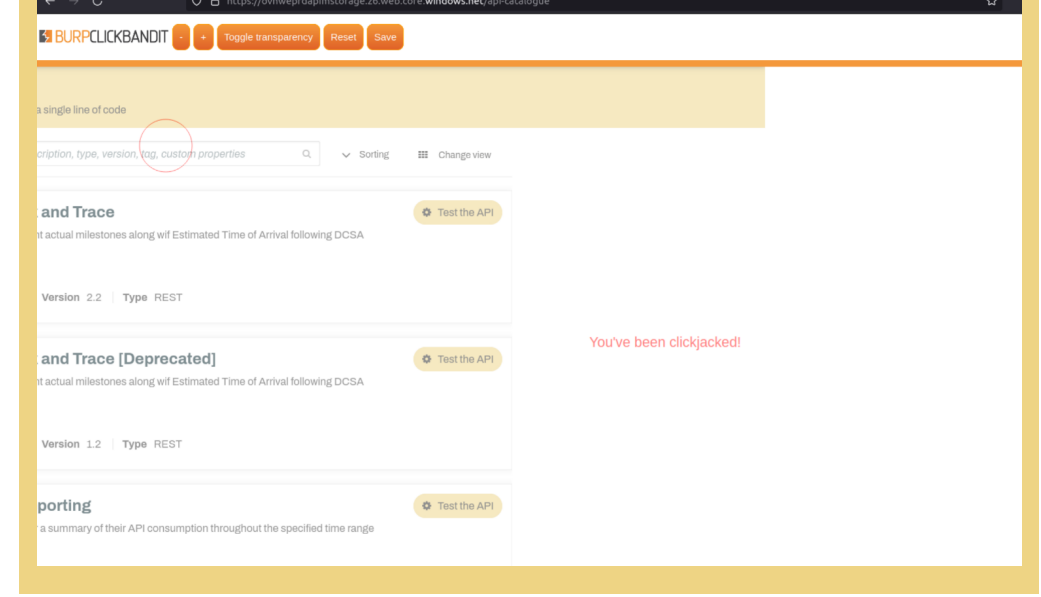Image resolution: width=1041 pixels, height=597 pixels.
Task: Select Test the API for Reporting
Action: click(457, 505)
